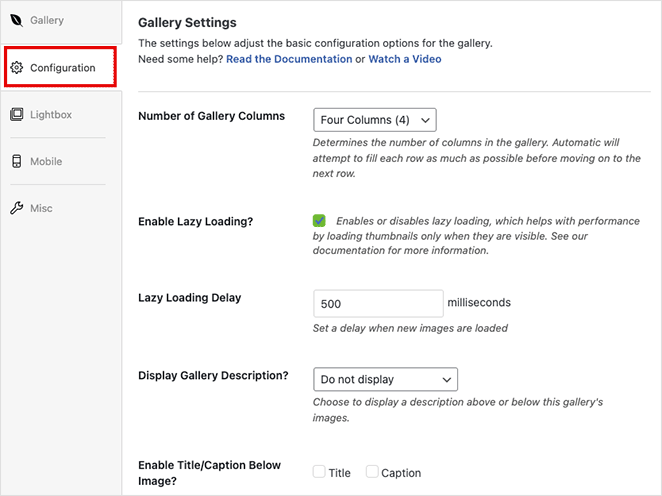Switch to the Lightbox tab

(x=51, y=115)
